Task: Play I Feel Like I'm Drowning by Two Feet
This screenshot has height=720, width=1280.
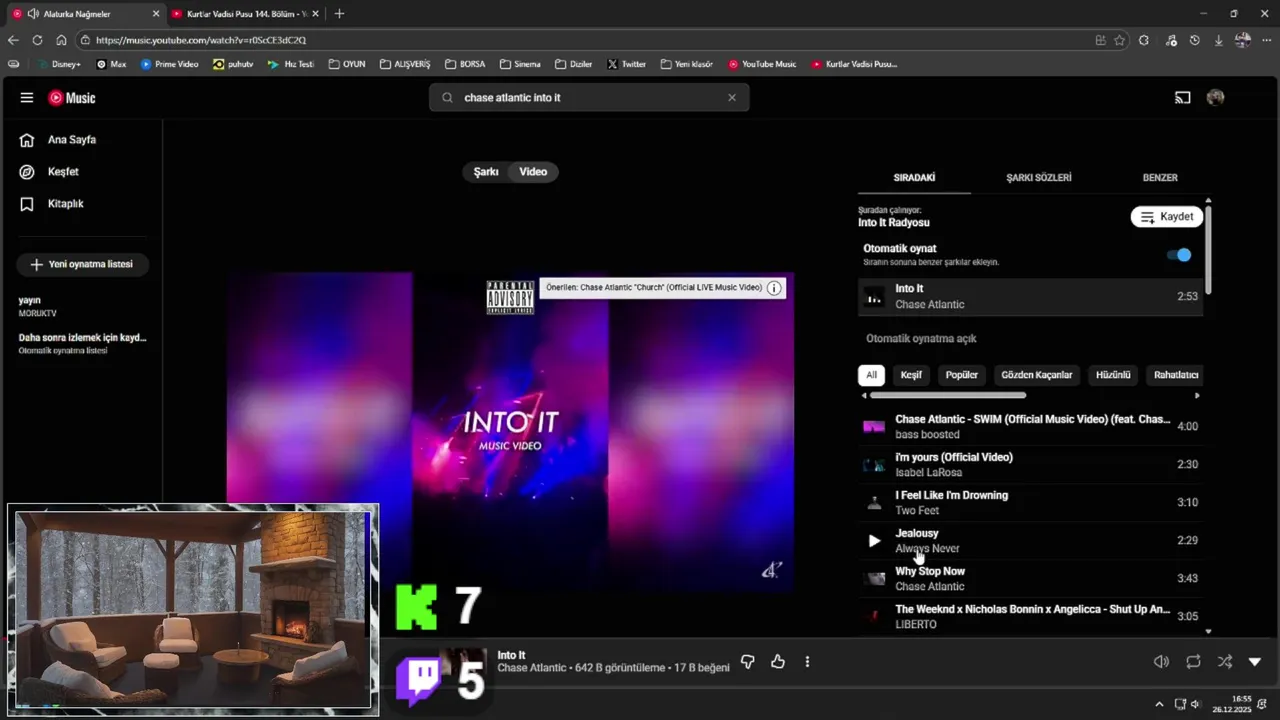Action: pos(1030,503)
